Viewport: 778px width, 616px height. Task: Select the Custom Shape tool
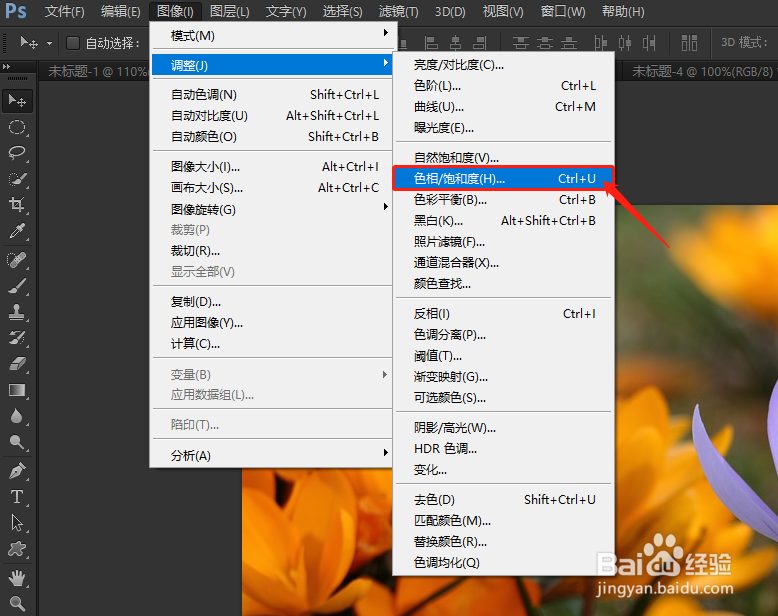pos(17,549)
